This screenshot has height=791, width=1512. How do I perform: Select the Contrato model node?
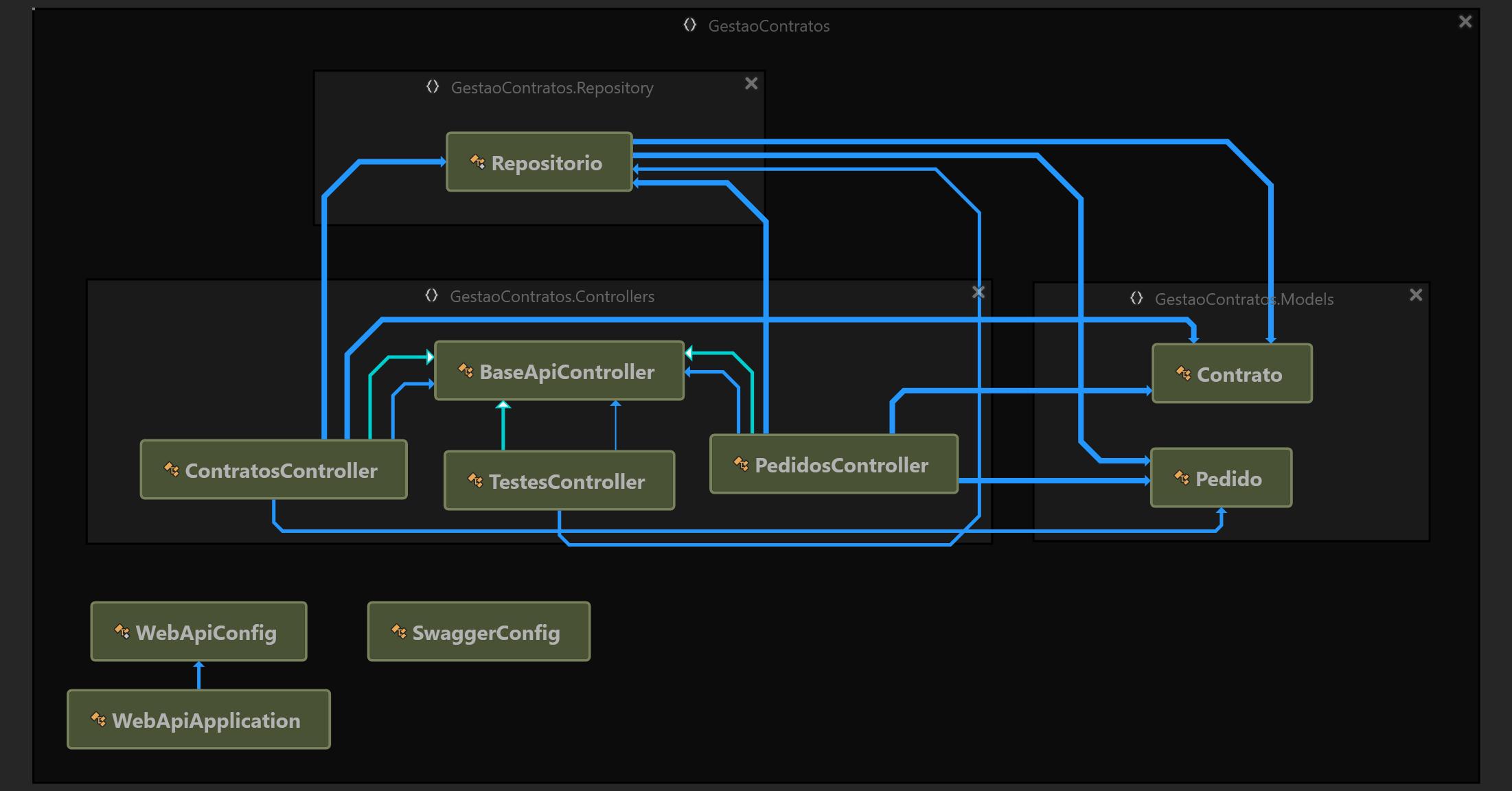tap(1233, 374)
